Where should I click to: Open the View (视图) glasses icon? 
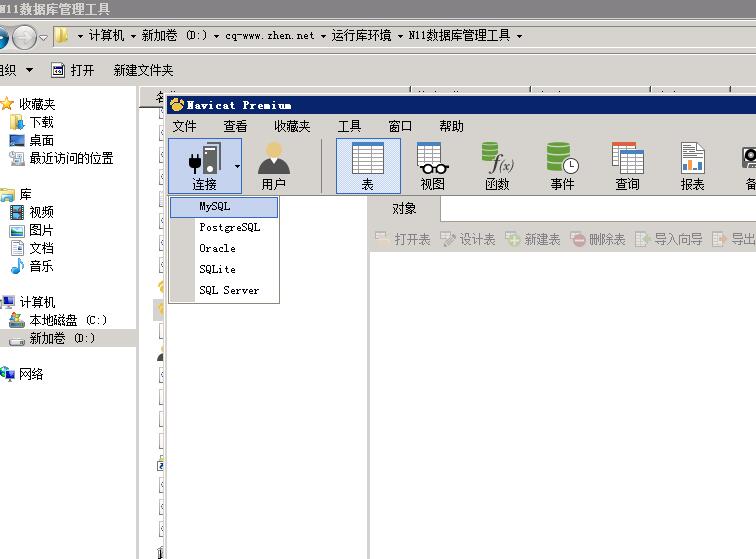click(432, 164)
